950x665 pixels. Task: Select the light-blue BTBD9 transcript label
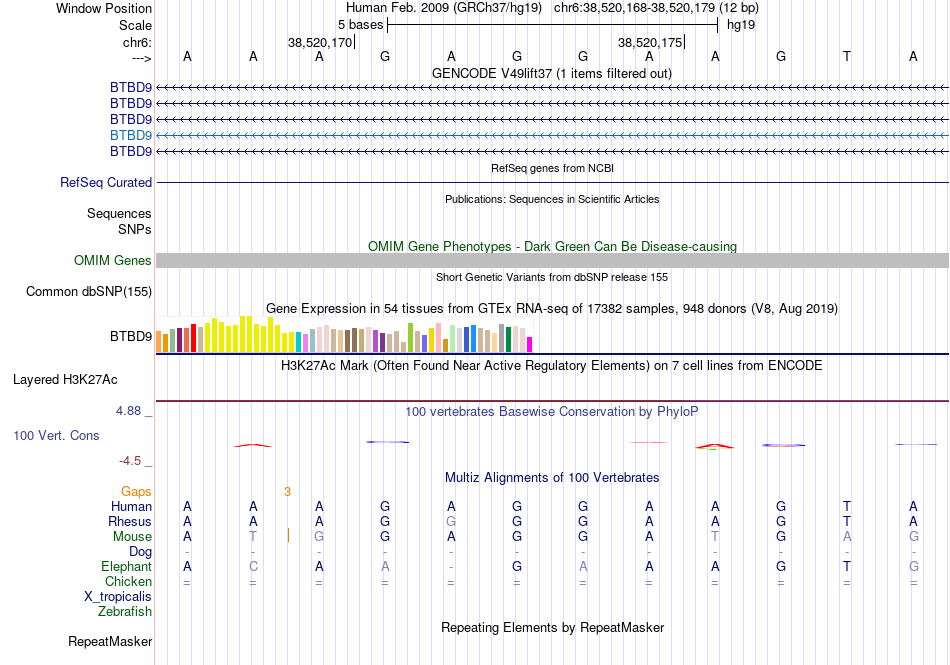coord(131,135)
